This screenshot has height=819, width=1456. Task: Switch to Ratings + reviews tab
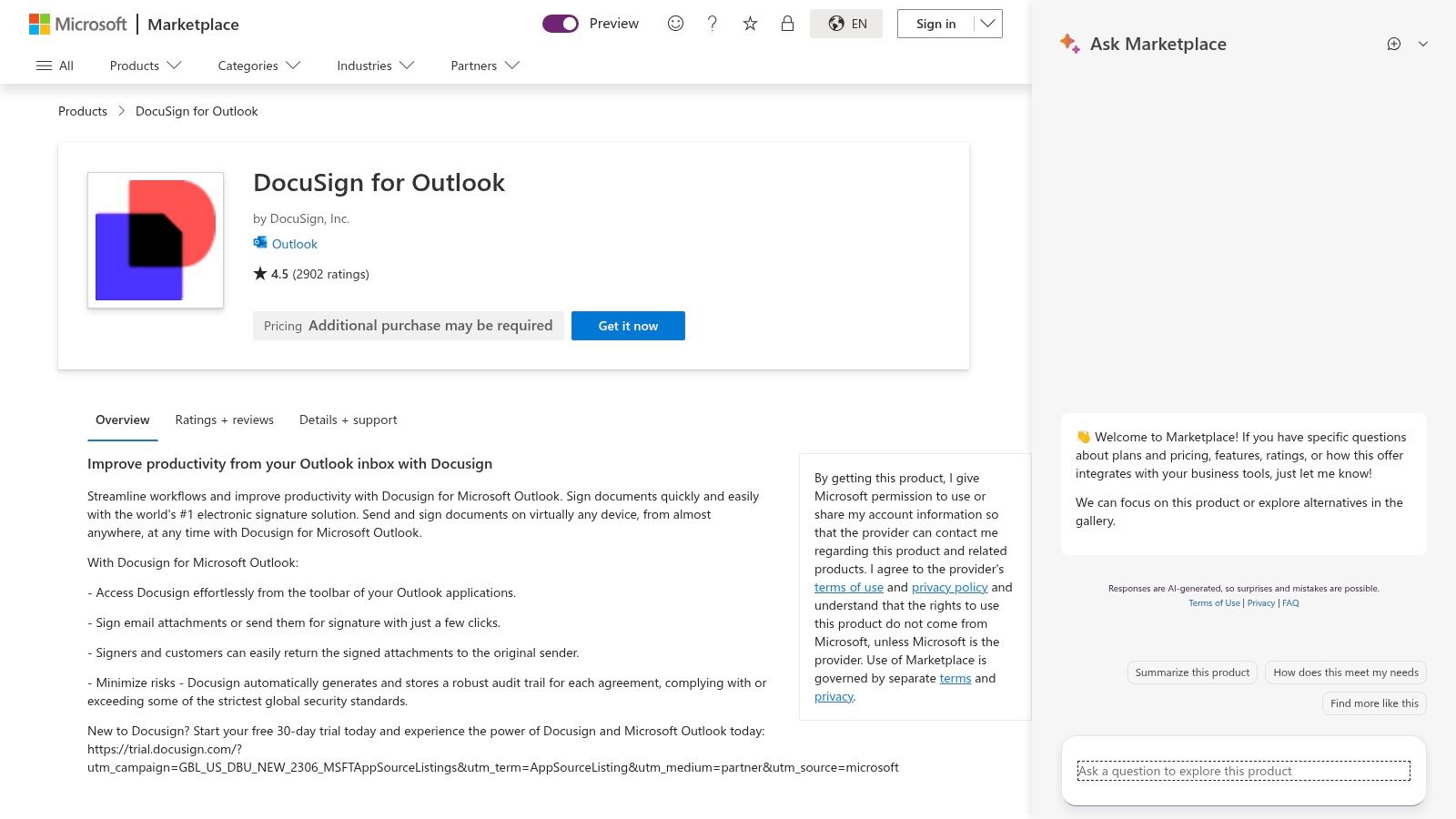tap(224, 420)
